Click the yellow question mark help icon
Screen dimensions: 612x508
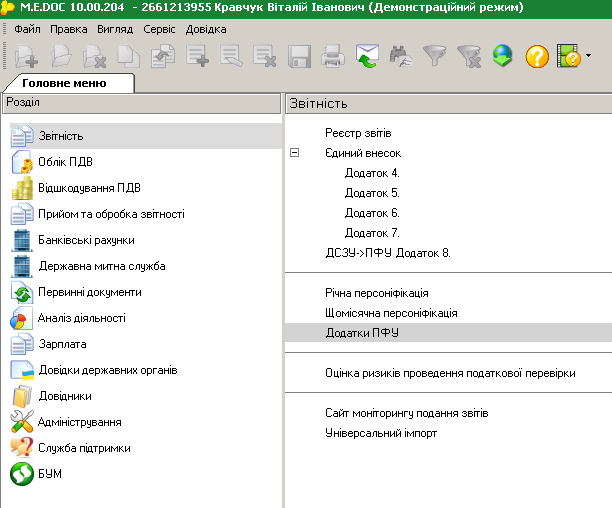pyautogui.click(x=537, y=56)
